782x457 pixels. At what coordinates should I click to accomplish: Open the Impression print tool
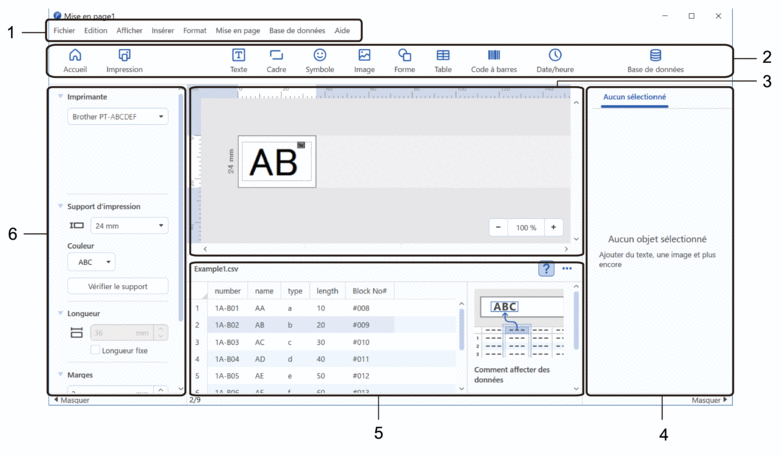pyautogui.click(x=124, y=56)
